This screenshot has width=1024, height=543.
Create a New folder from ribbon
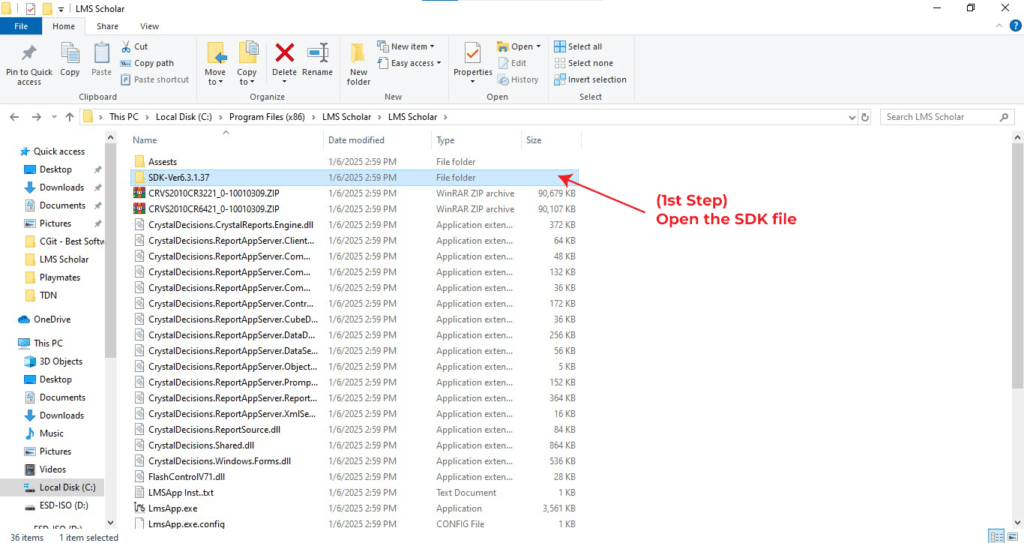point(358,64)
